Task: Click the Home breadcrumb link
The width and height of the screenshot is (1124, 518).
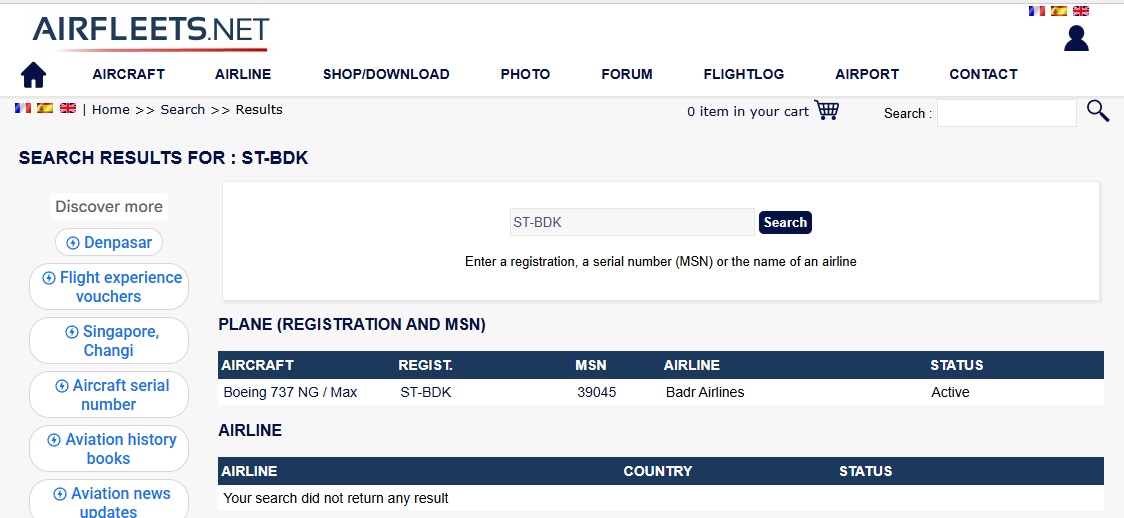Action: click(110, 110)
